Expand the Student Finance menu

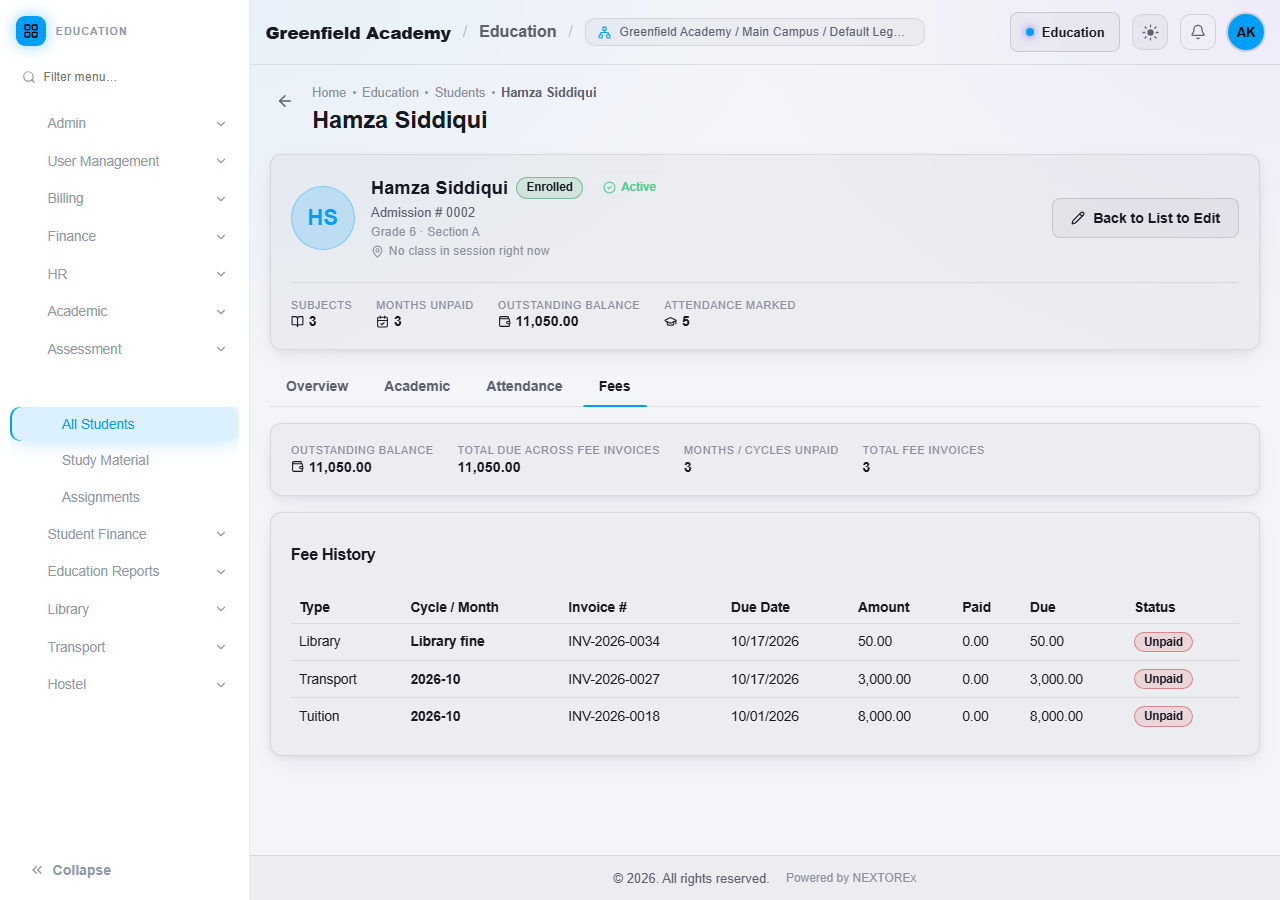click(x=137, y=534)
